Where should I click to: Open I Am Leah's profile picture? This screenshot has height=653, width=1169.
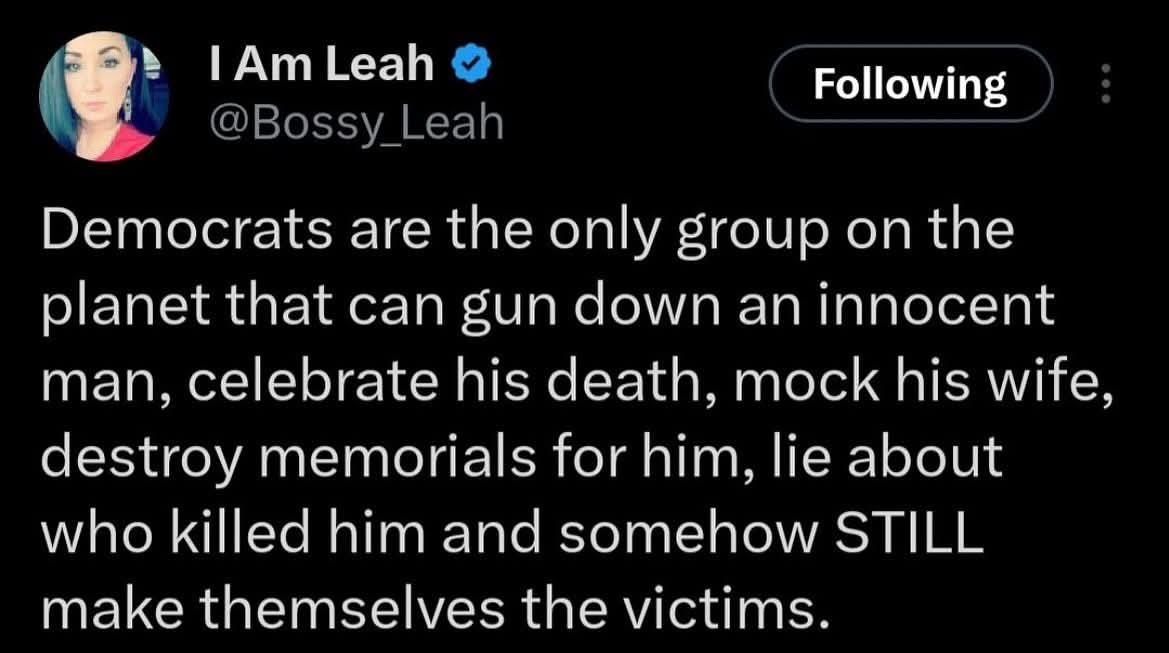tap(104, 96)
